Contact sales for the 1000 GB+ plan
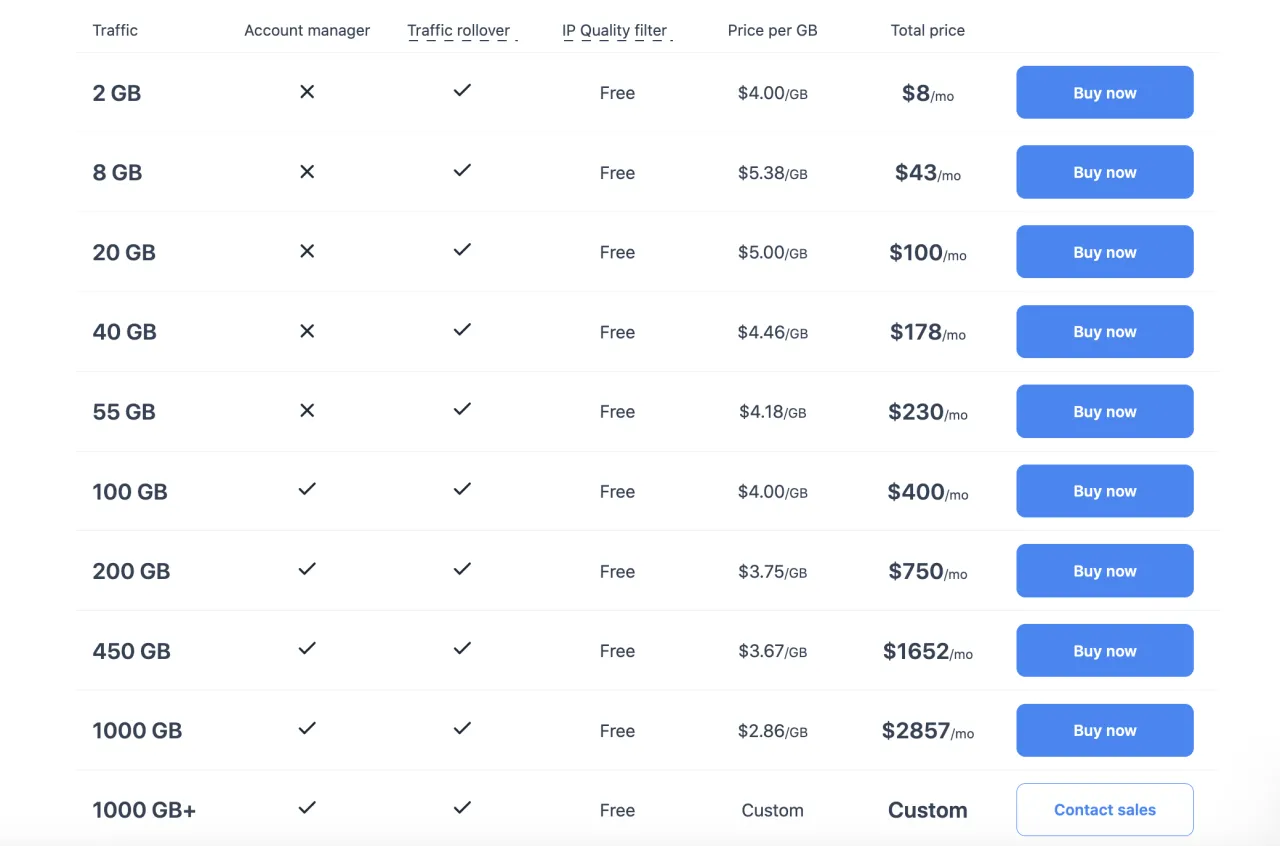 (x=1104, y=809)
